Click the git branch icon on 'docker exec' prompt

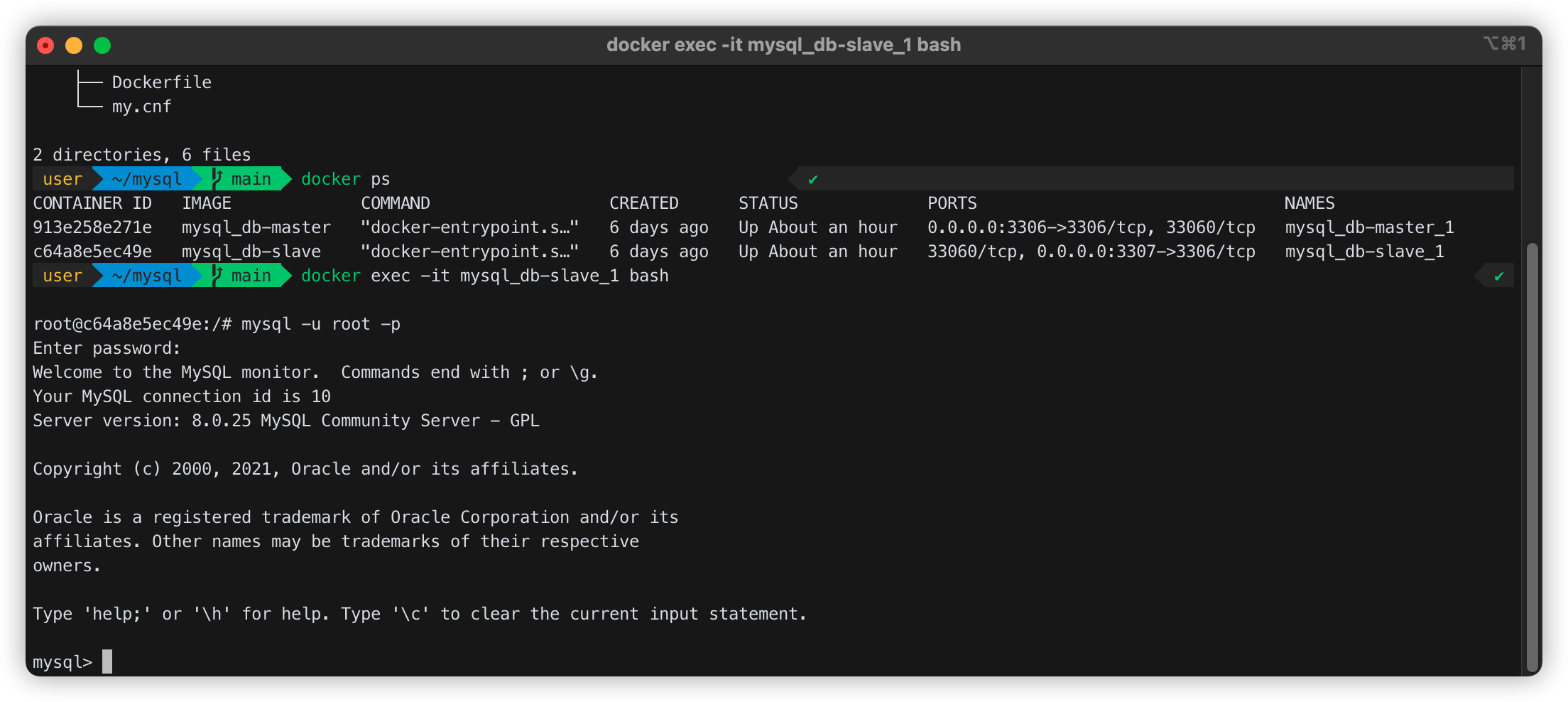pyautogui.click(x=217, y=275)
